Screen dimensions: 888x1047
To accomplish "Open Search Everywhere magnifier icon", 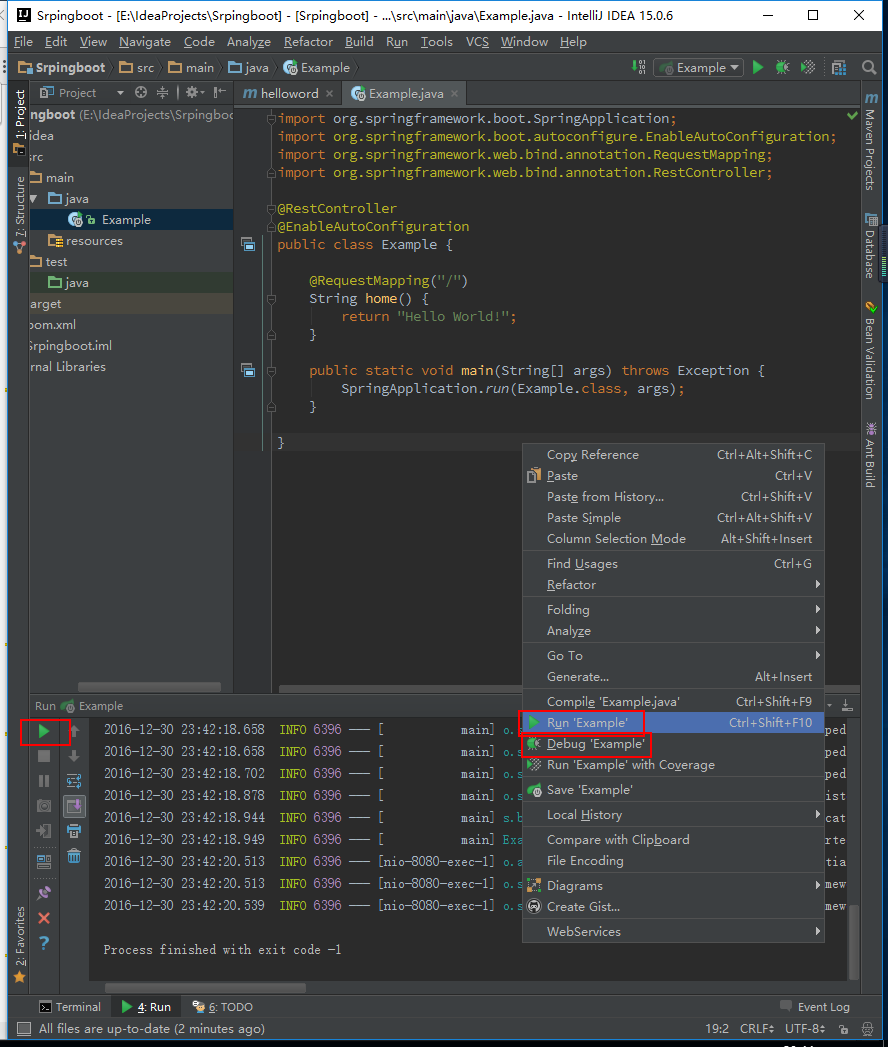I will tap(869, 67).
